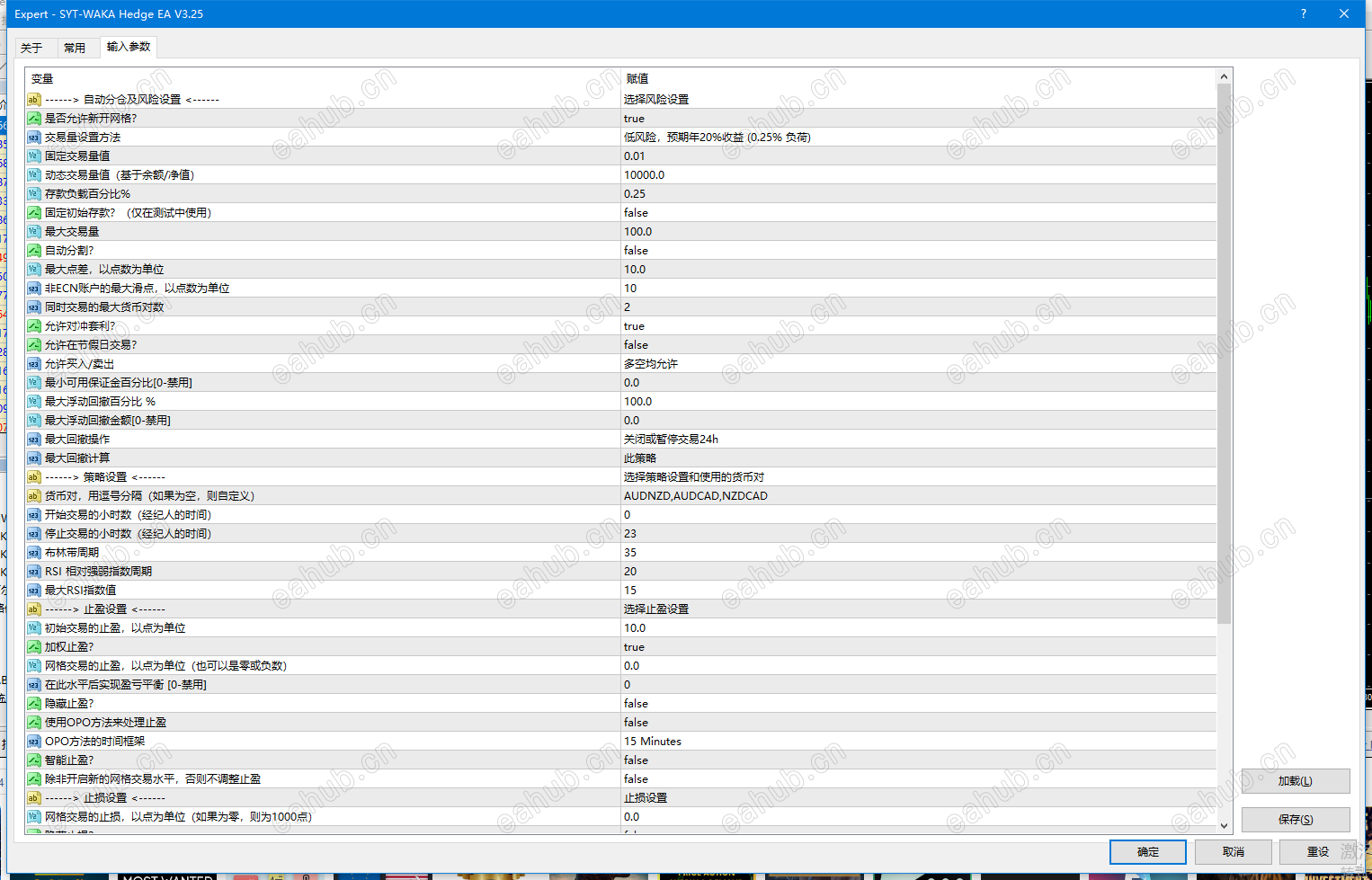Click the ab icon beside 货币对 parameter
This screenshot has width=1372, height=880.
[33, 495]
